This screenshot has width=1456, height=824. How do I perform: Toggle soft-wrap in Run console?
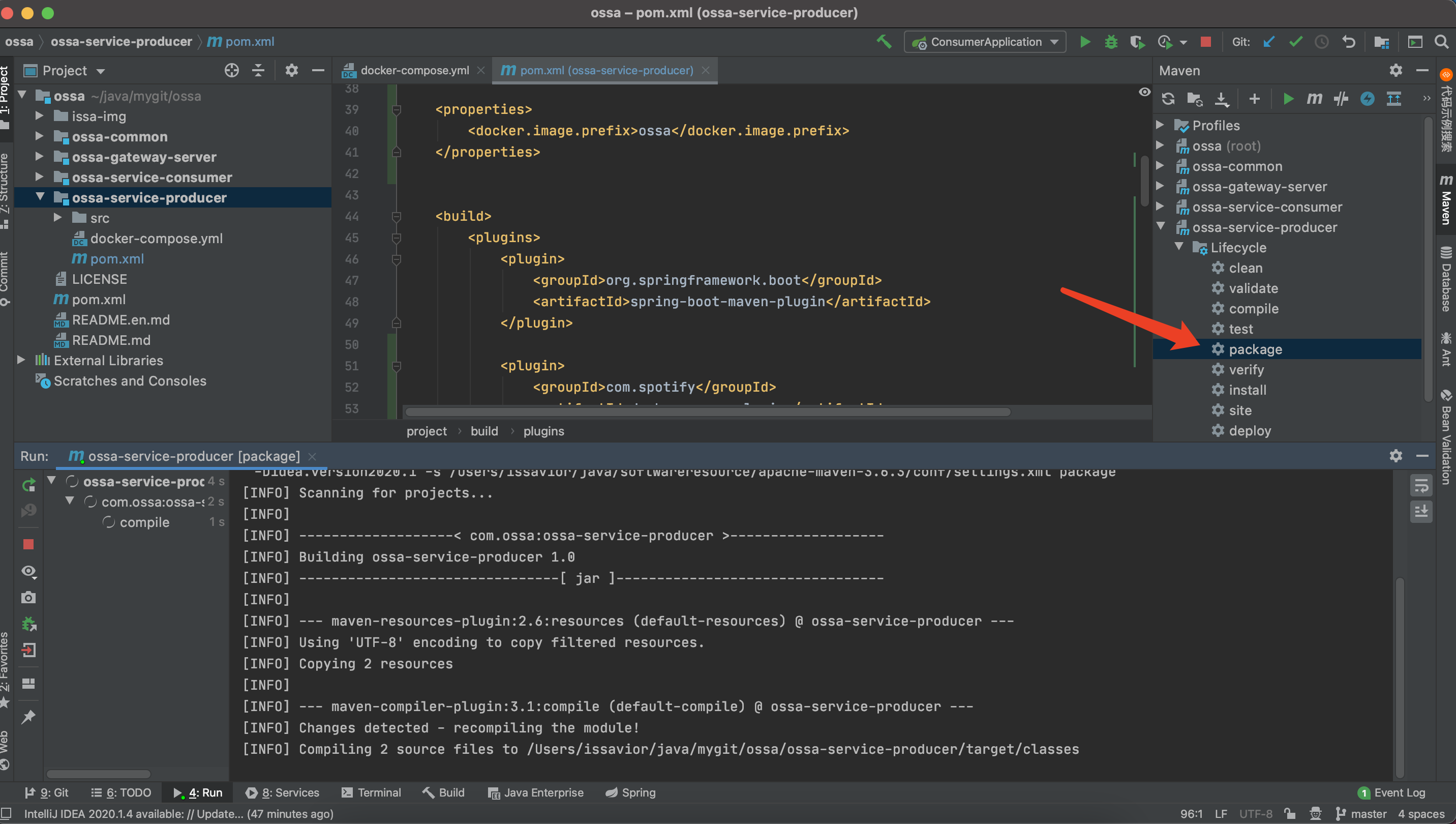pos(1421,486)
